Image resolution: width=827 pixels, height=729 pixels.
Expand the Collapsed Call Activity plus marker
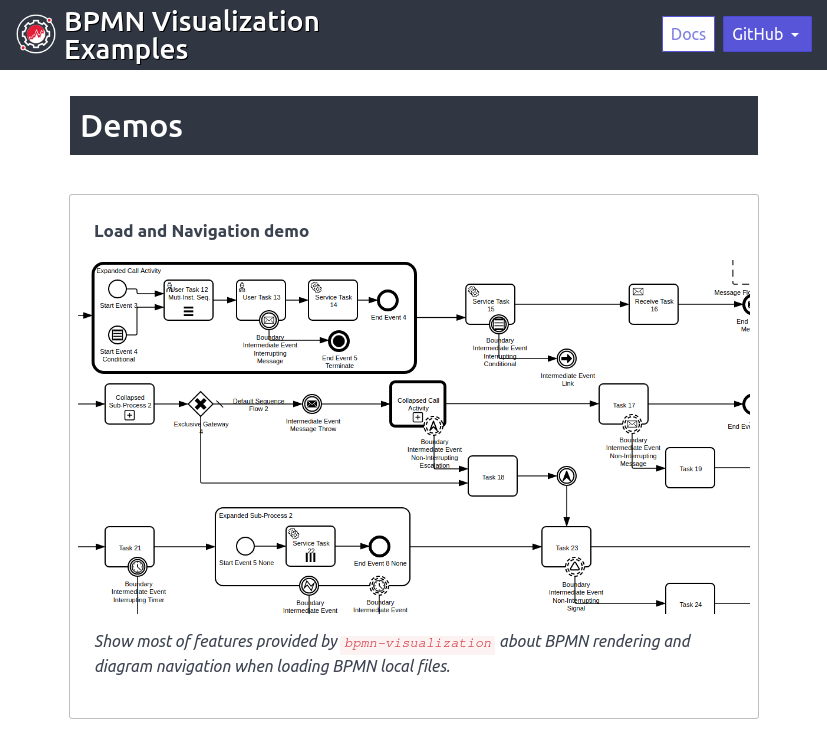[418, 417]
